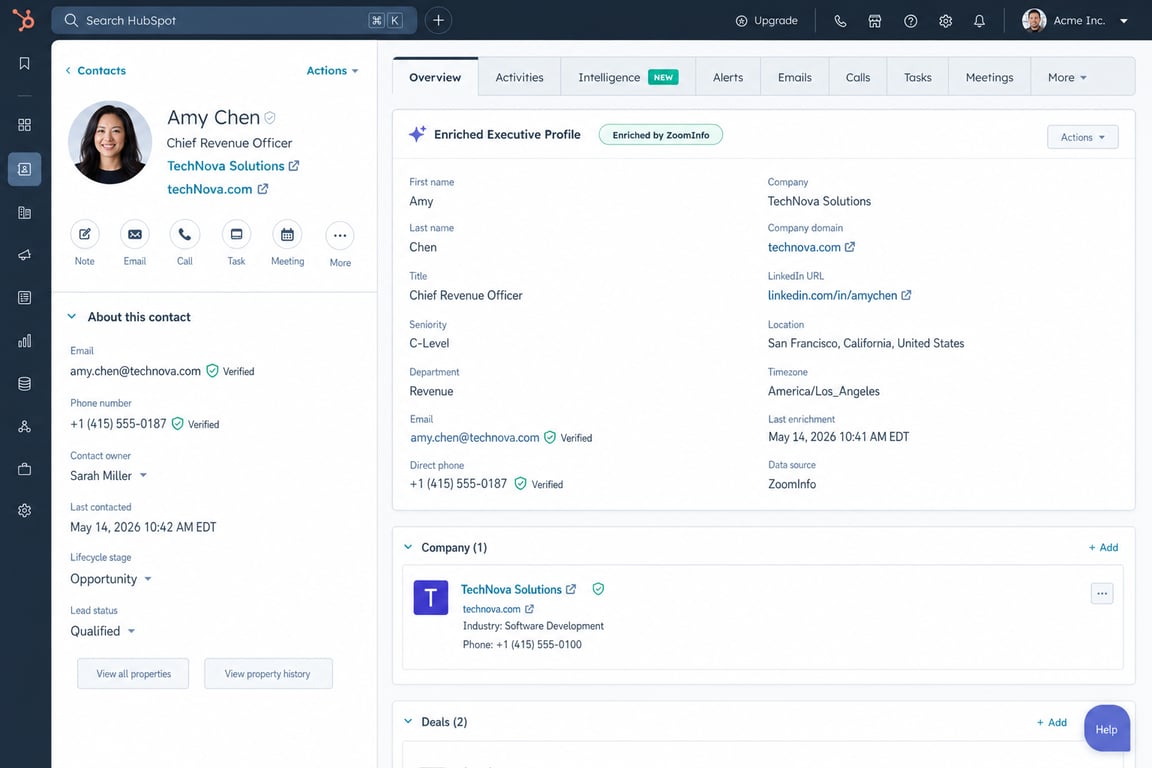1152x768 pixels.
Task: Schedule a Meeting with the contact
Action: click(287, 234)
